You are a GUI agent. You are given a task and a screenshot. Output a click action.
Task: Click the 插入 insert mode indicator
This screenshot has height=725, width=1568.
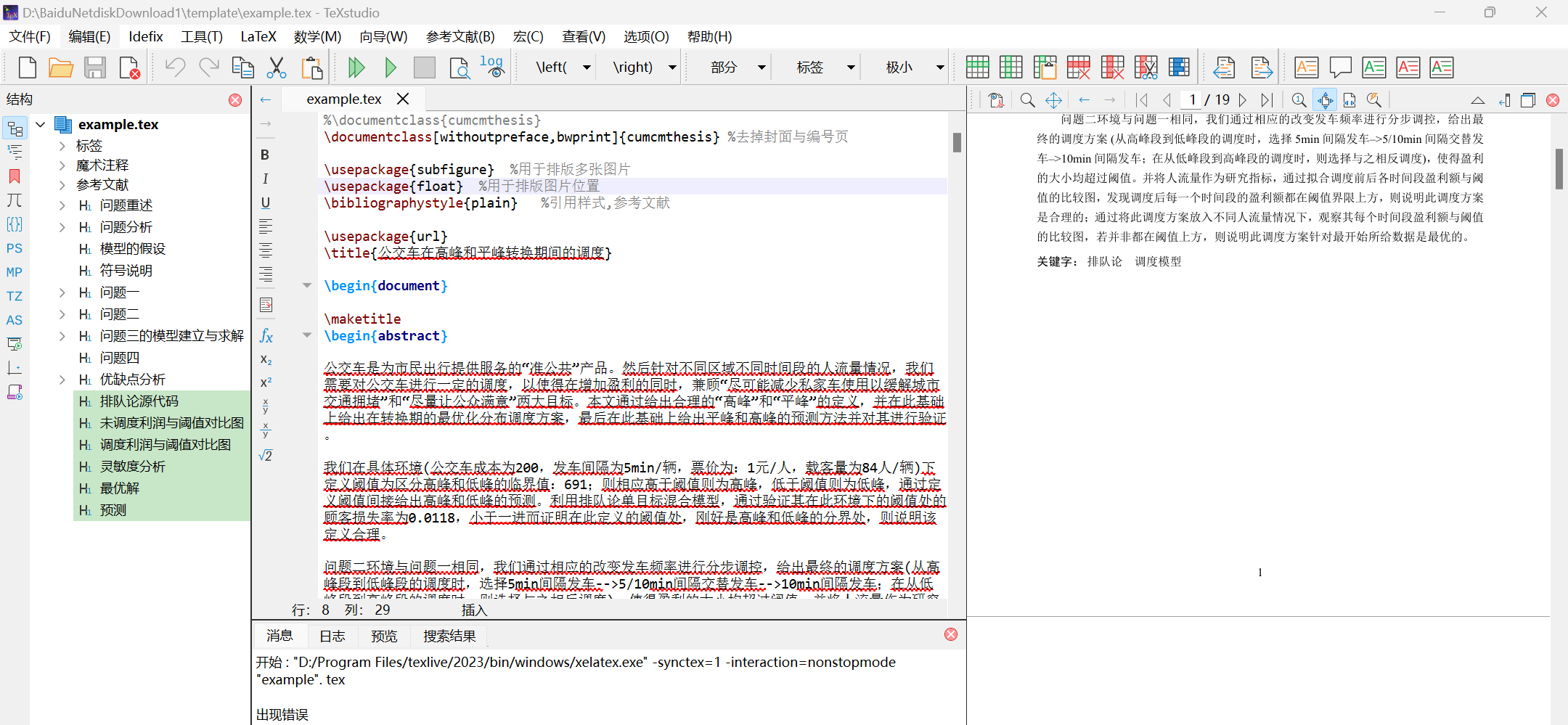point(474,610)
